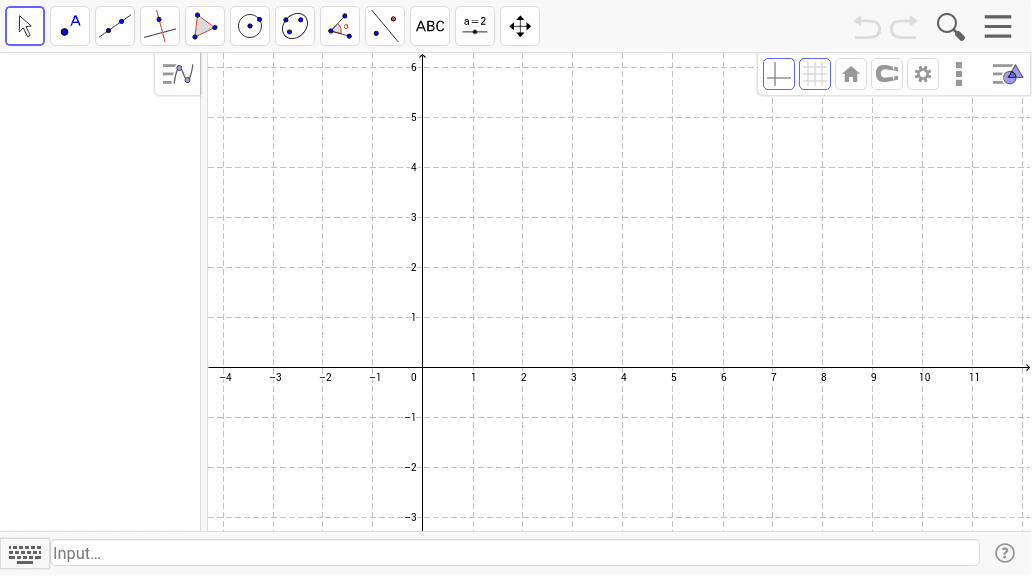Focus the Input bar field
Image resolution: width=1032 pixels, height=576 pixels.
pyautogui.click(x=515, y=553)
